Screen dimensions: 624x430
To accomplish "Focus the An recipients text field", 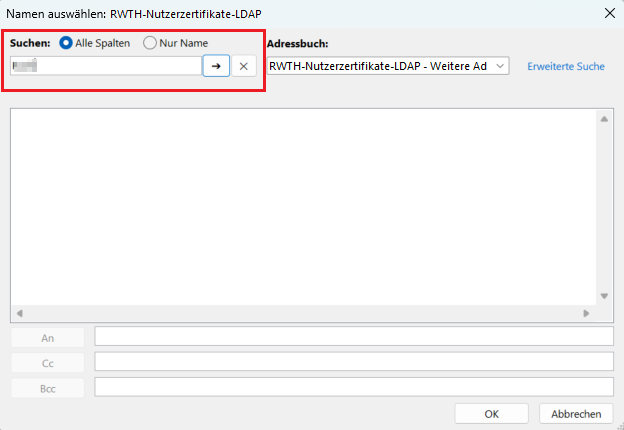I will click(x=353, y=336).
